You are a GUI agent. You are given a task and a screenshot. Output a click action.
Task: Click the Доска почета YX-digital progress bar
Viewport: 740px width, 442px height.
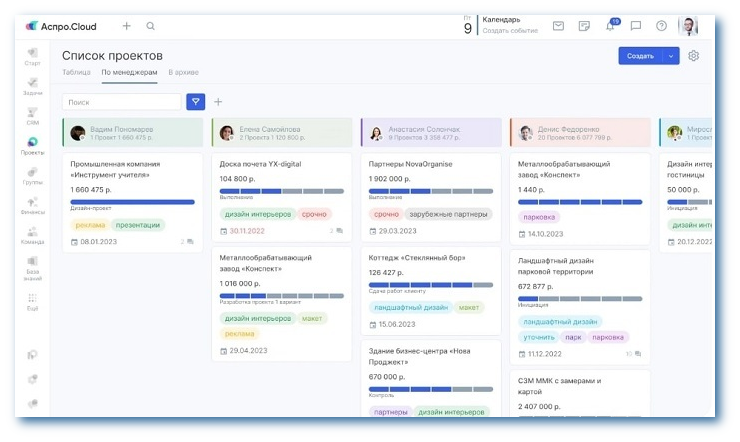click(x=281, y=191)
